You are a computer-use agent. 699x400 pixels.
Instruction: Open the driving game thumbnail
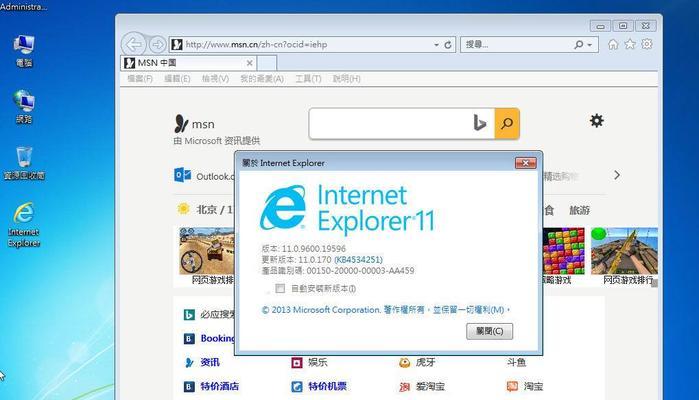(x=206, y=251)
